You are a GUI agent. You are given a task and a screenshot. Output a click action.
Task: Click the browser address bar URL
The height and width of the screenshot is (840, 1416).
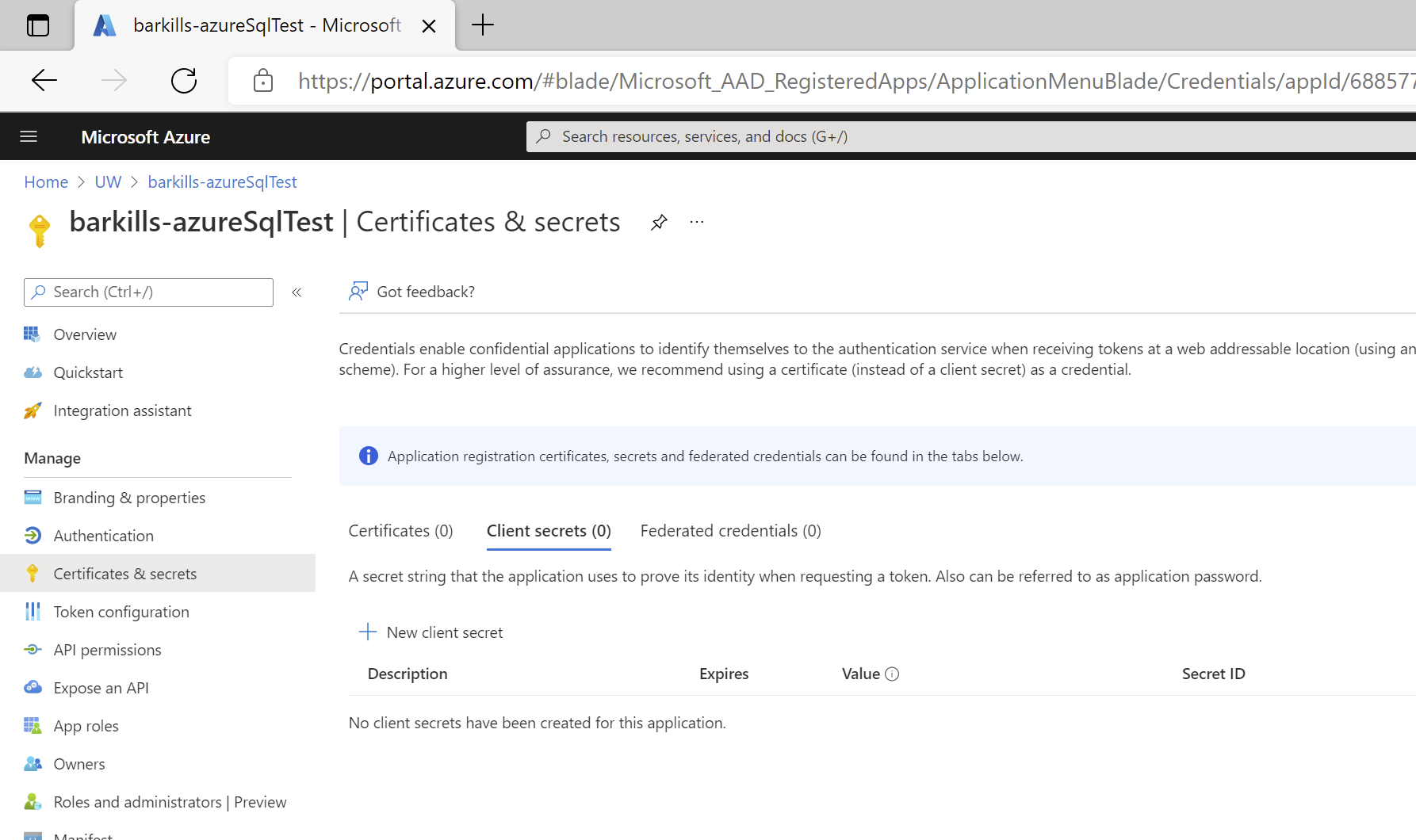(856, 81)
